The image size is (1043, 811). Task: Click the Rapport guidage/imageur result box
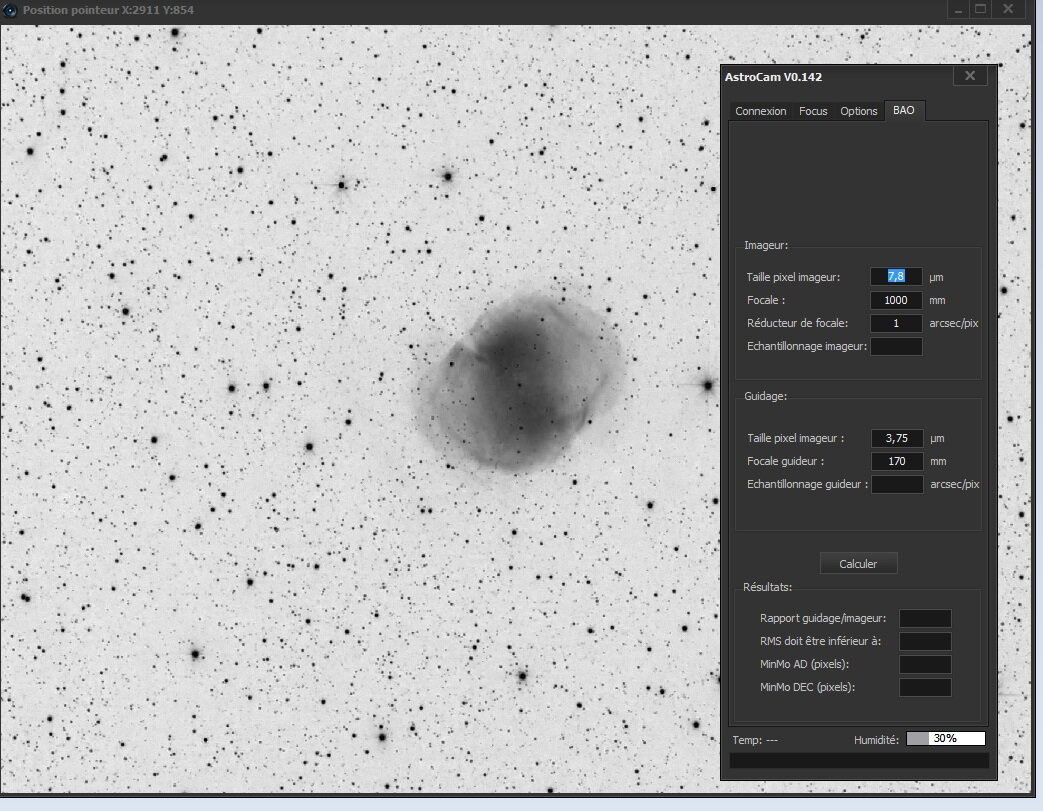point(925,618)
